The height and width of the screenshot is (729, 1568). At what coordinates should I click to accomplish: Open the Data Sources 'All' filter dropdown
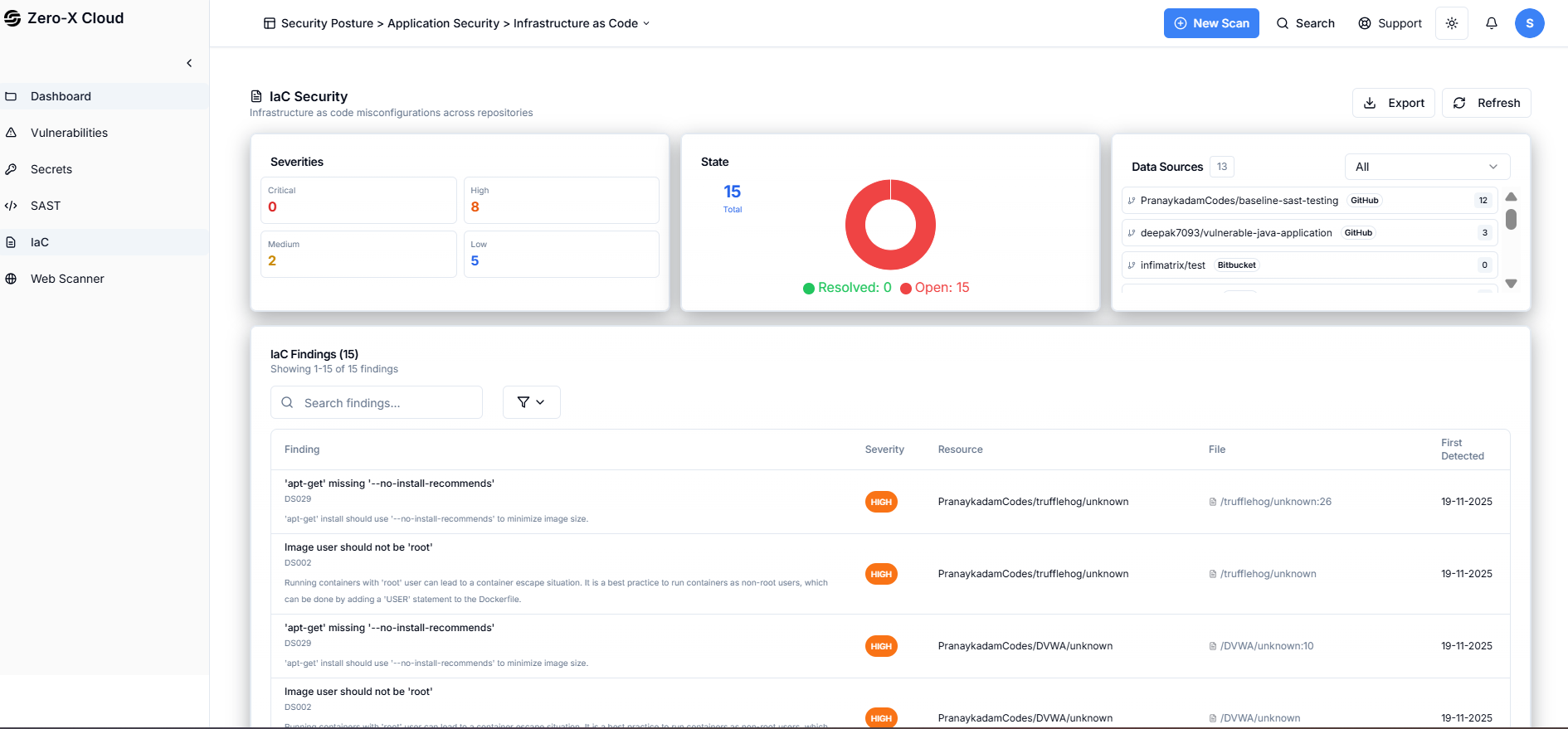(1427, 167)
